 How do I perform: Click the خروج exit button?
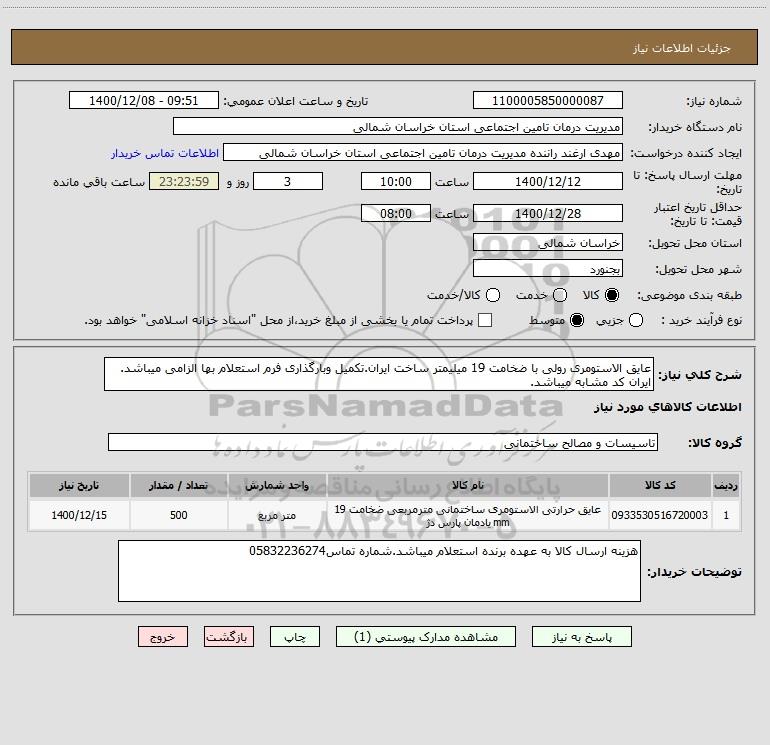click(x=163, y=637)
